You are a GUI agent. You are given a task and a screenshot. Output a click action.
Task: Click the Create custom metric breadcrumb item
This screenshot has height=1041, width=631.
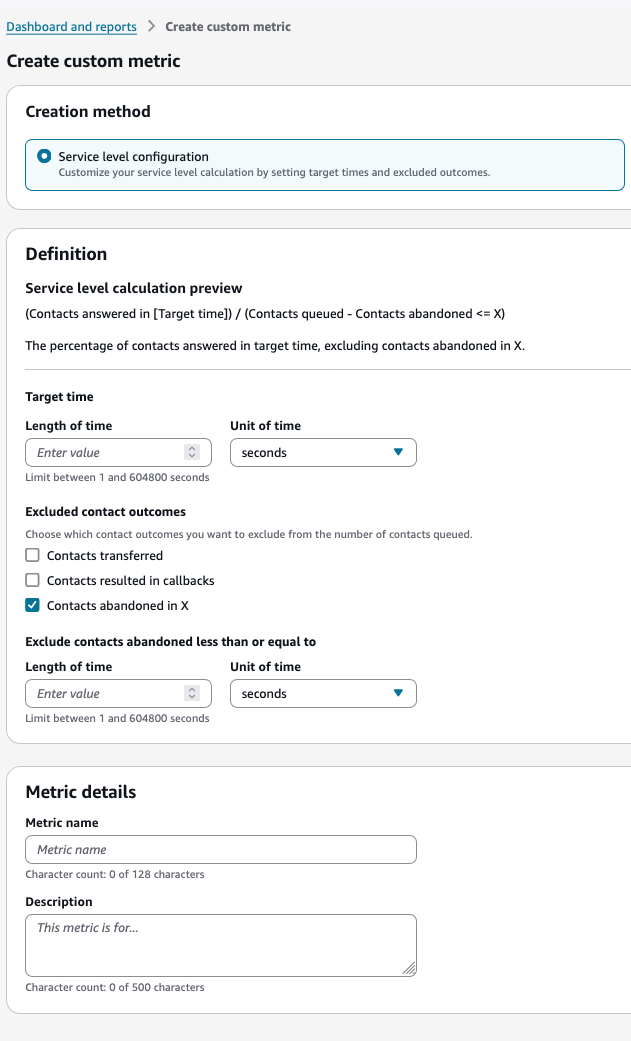pos(228,26)
